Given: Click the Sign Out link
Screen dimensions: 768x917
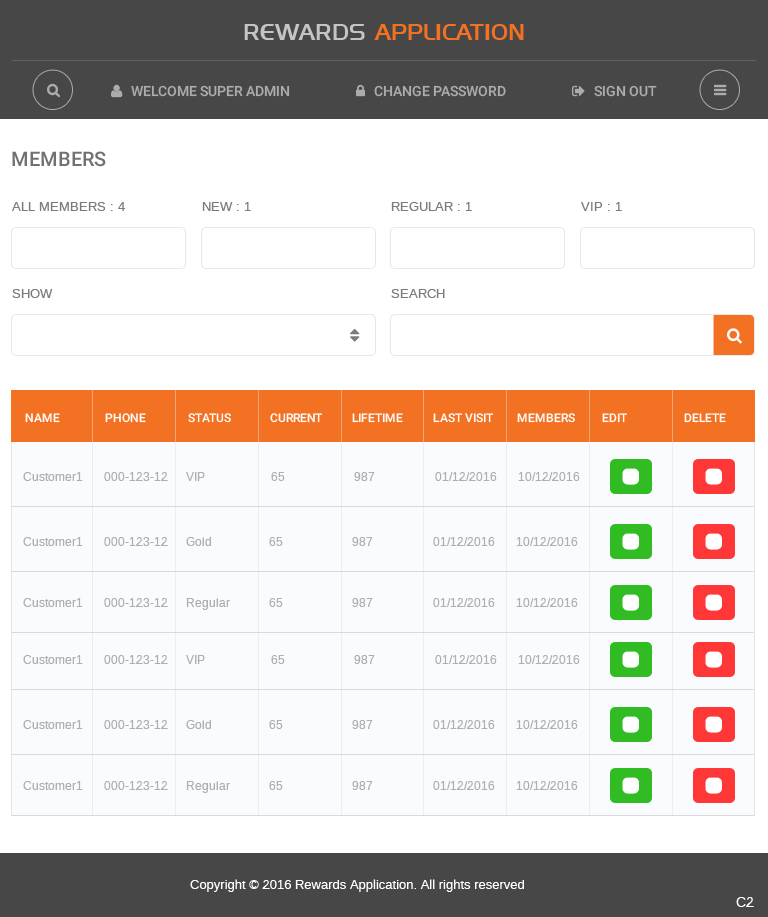Looking at the screenshot, I should tap(614, 91).
